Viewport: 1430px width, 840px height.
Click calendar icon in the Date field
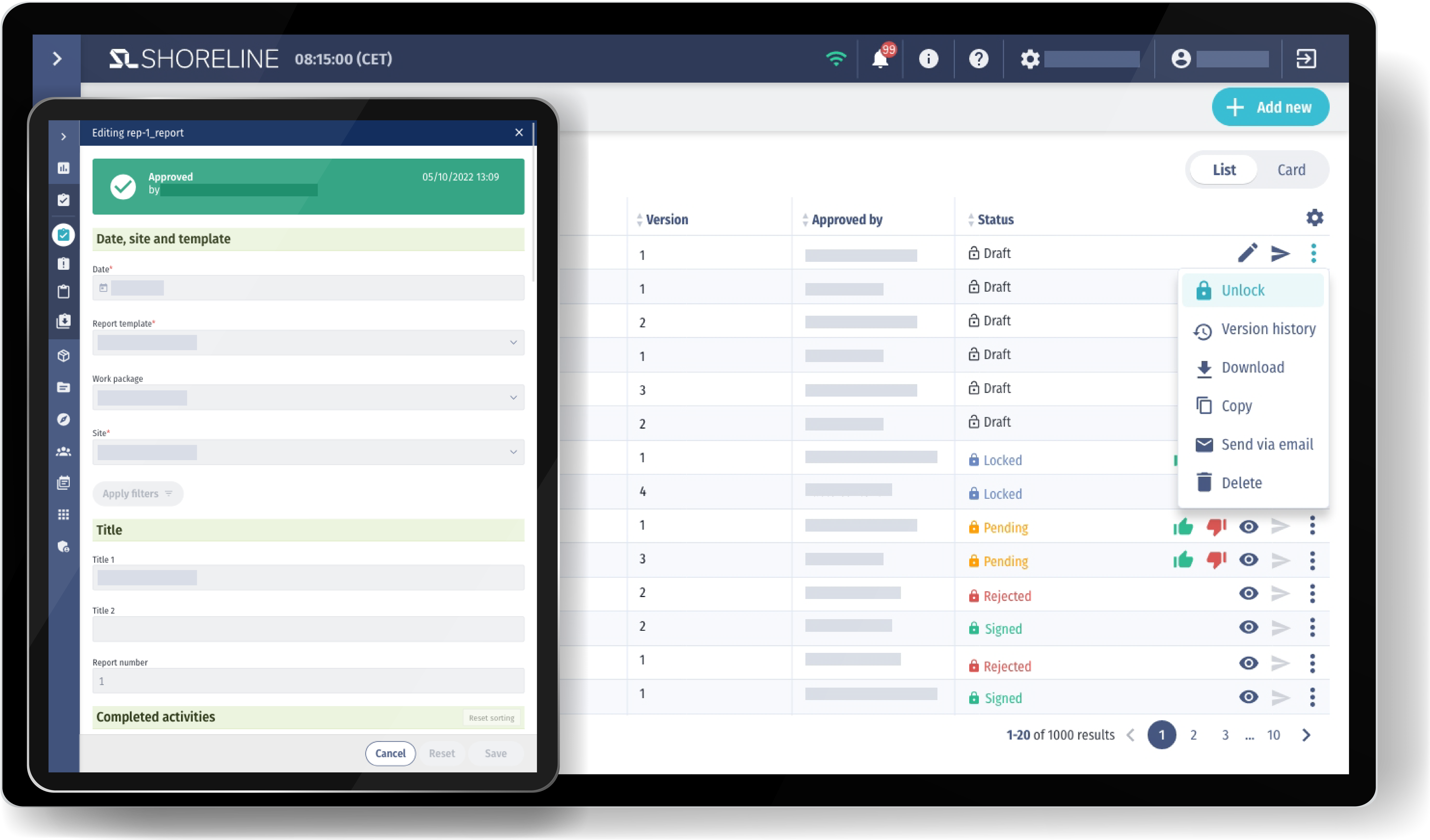(103, 288)
